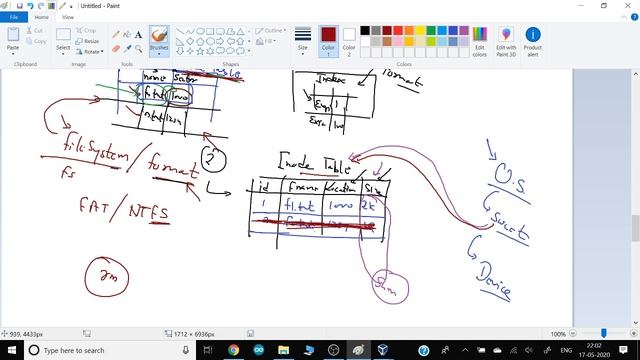Open the shape Outline dropdown
This screenshot has height=360, width=640.
271,31
